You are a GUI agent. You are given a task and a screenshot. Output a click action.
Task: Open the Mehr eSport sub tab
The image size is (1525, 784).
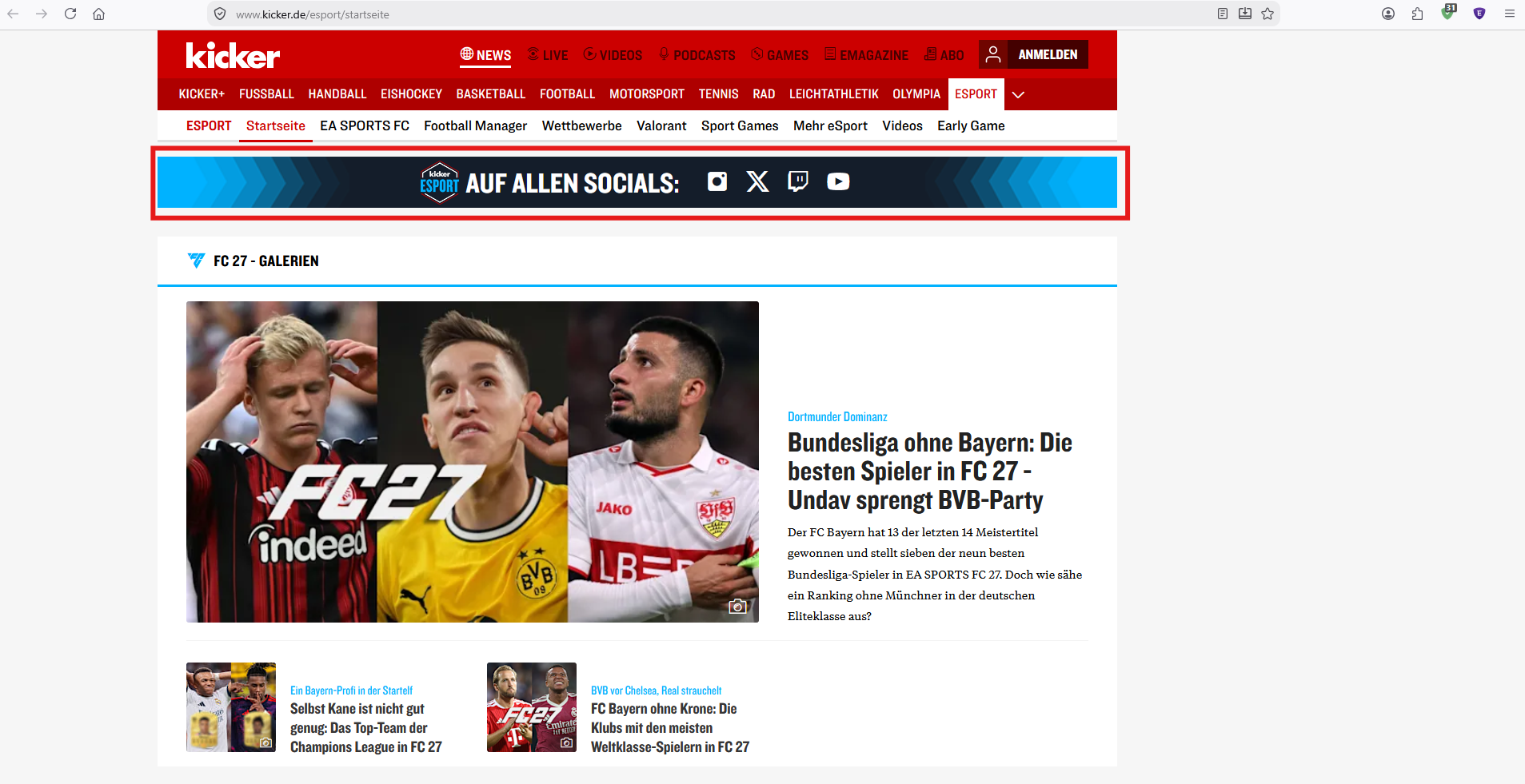point(830,125)
